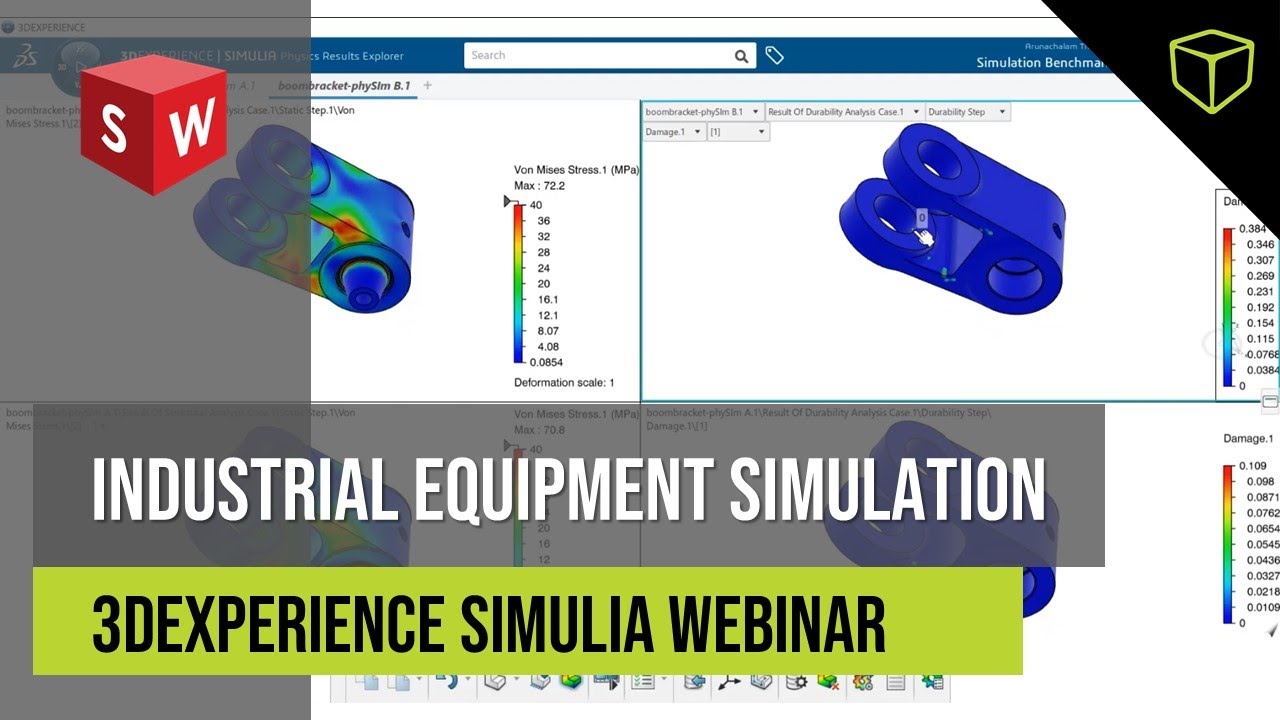Click the Search input field
1280x720 pixels.
(x=598, y=56)
